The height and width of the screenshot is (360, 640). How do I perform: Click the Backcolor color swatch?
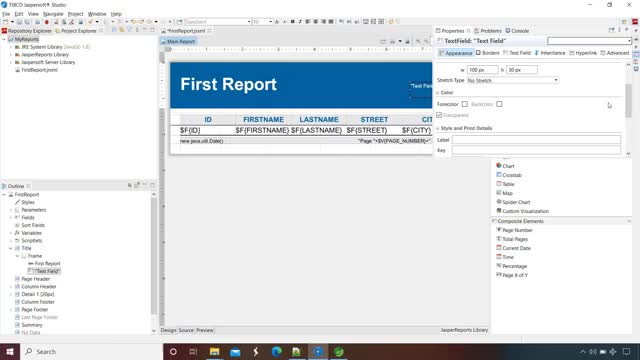coord(499,104)
